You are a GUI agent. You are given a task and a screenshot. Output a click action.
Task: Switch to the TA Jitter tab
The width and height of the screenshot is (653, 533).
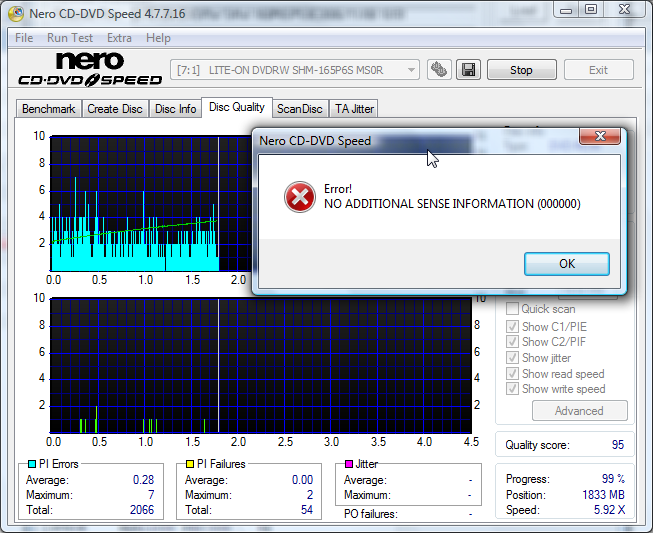point(354,109)
